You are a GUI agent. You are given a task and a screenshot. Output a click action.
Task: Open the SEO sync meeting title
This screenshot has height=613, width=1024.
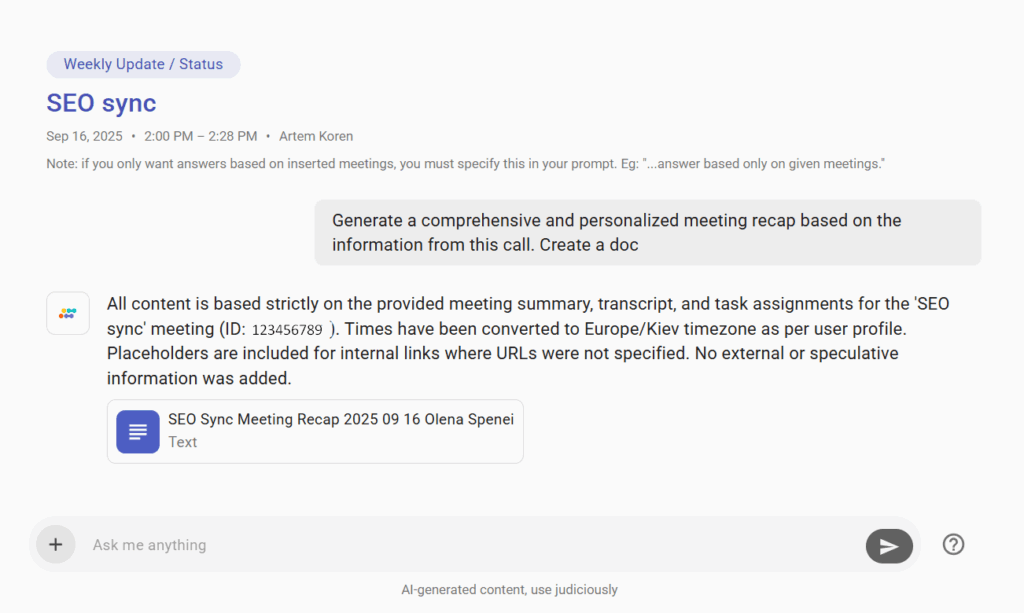pyautogui.click(x=101, y=103)
